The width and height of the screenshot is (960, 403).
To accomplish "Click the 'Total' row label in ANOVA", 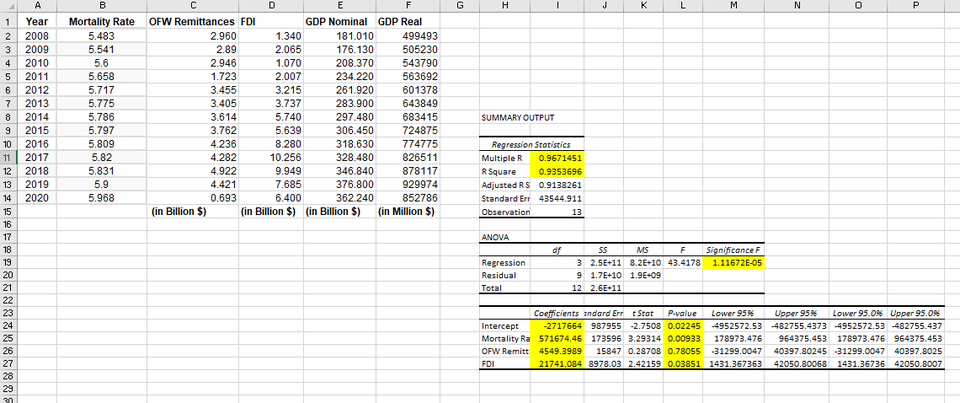I will 505,289.
